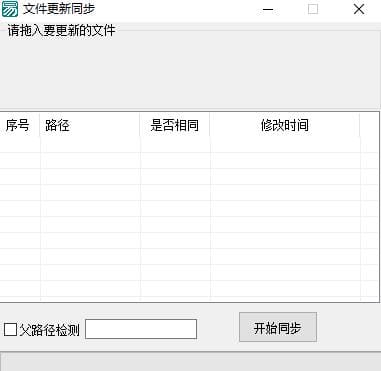
Task: Minimize the 文件更新同步 window
Action: 268,9
